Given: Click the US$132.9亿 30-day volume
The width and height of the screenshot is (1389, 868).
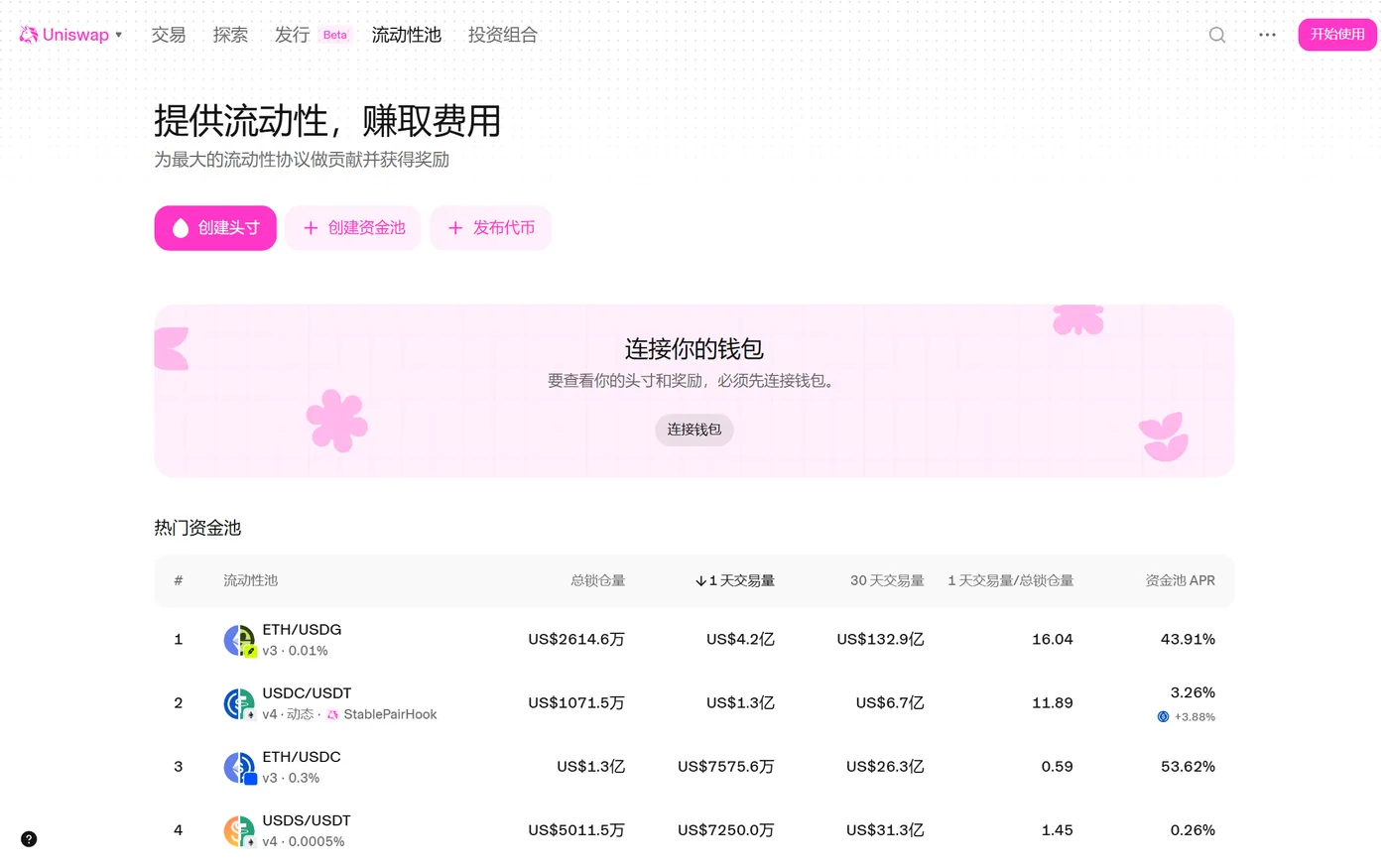Looking at the screenshot, I should 880,640.
